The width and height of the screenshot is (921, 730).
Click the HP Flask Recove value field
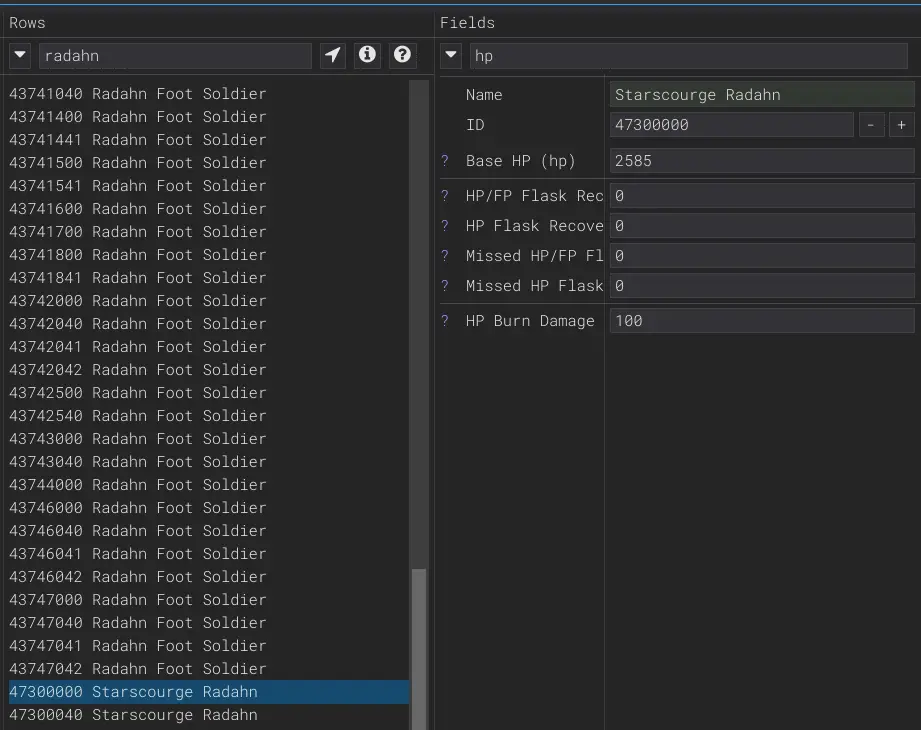(762, 226)
